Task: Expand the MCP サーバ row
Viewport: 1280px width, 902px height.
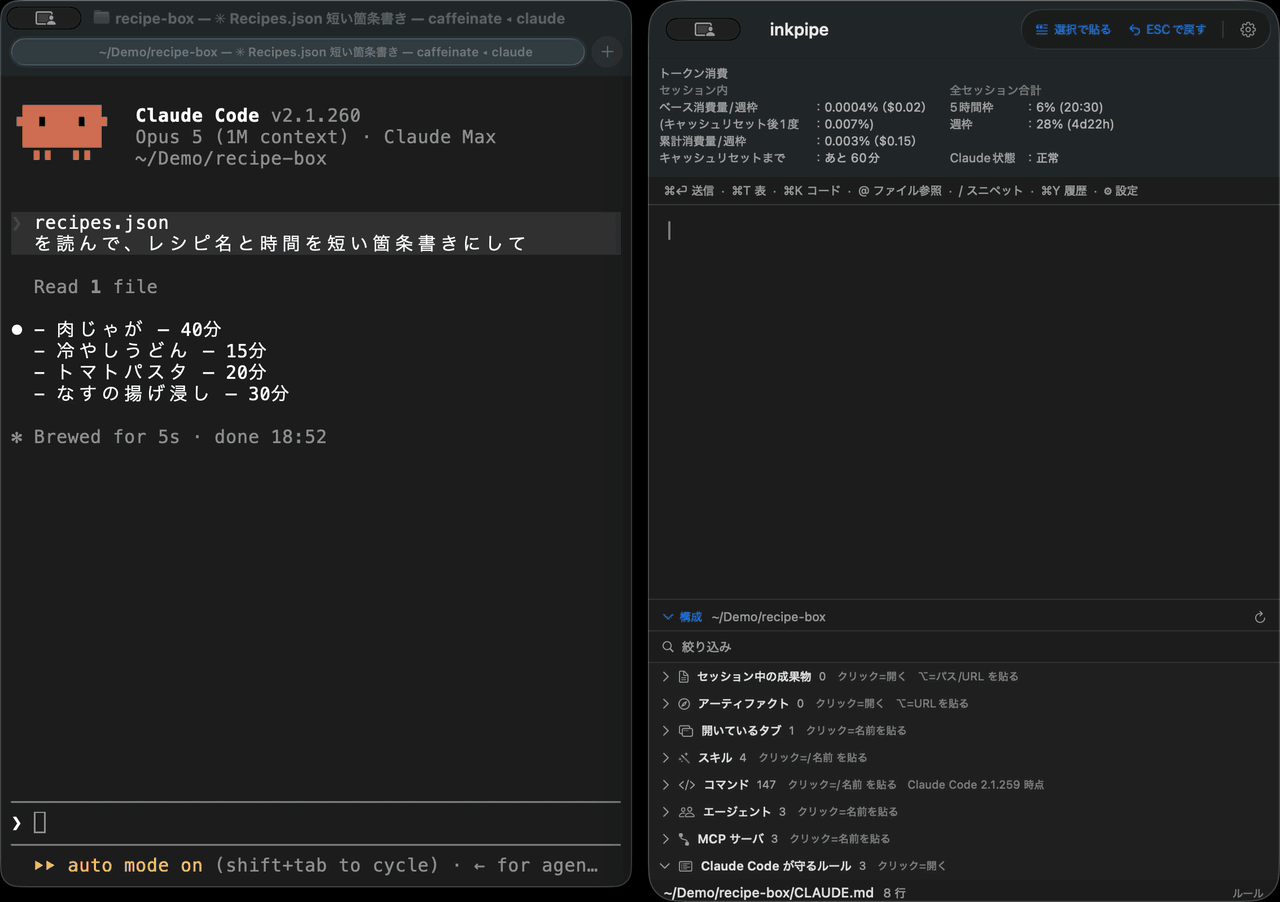Action: click(x=666, y=839)
